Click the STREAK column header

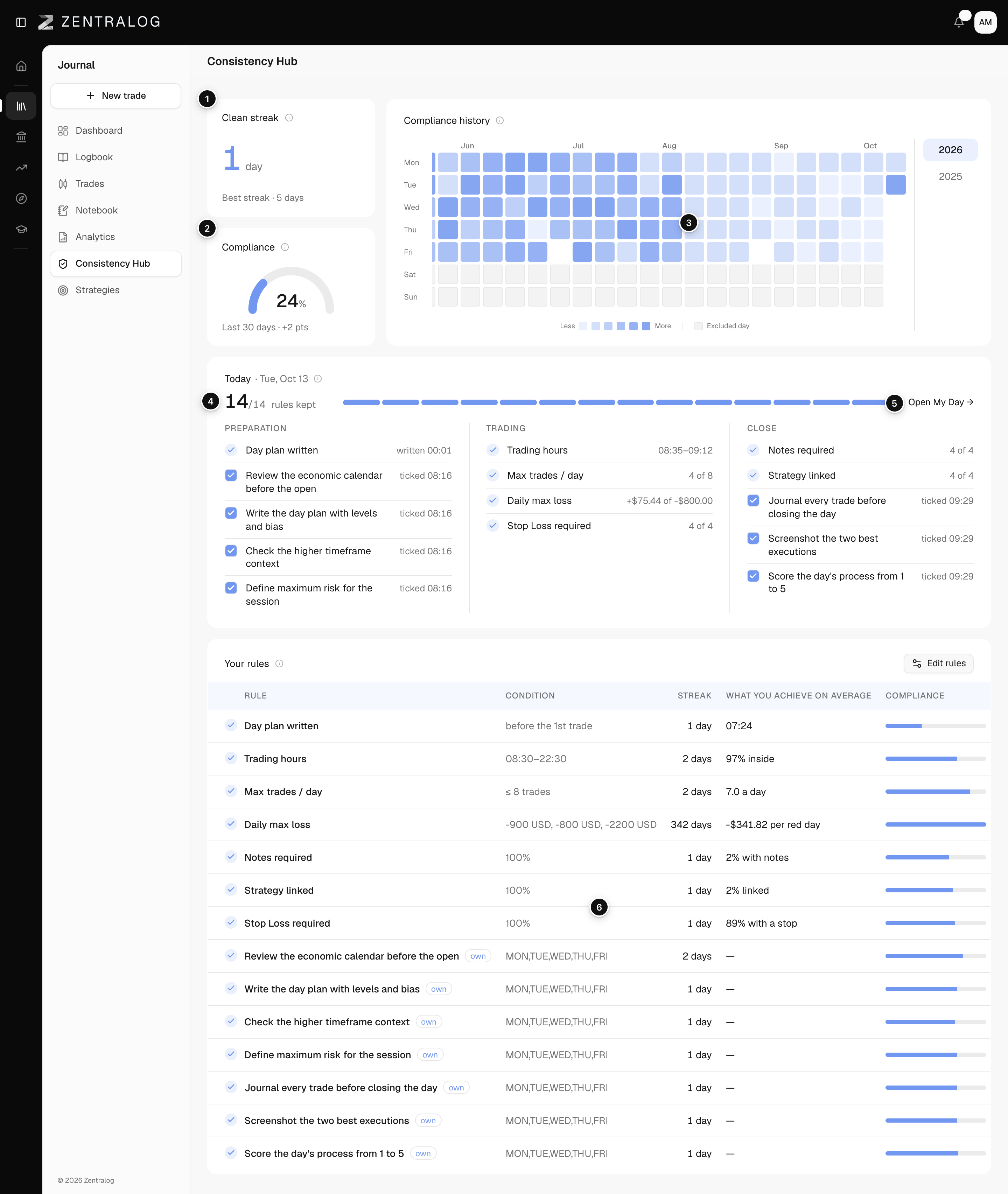[694, 695]
